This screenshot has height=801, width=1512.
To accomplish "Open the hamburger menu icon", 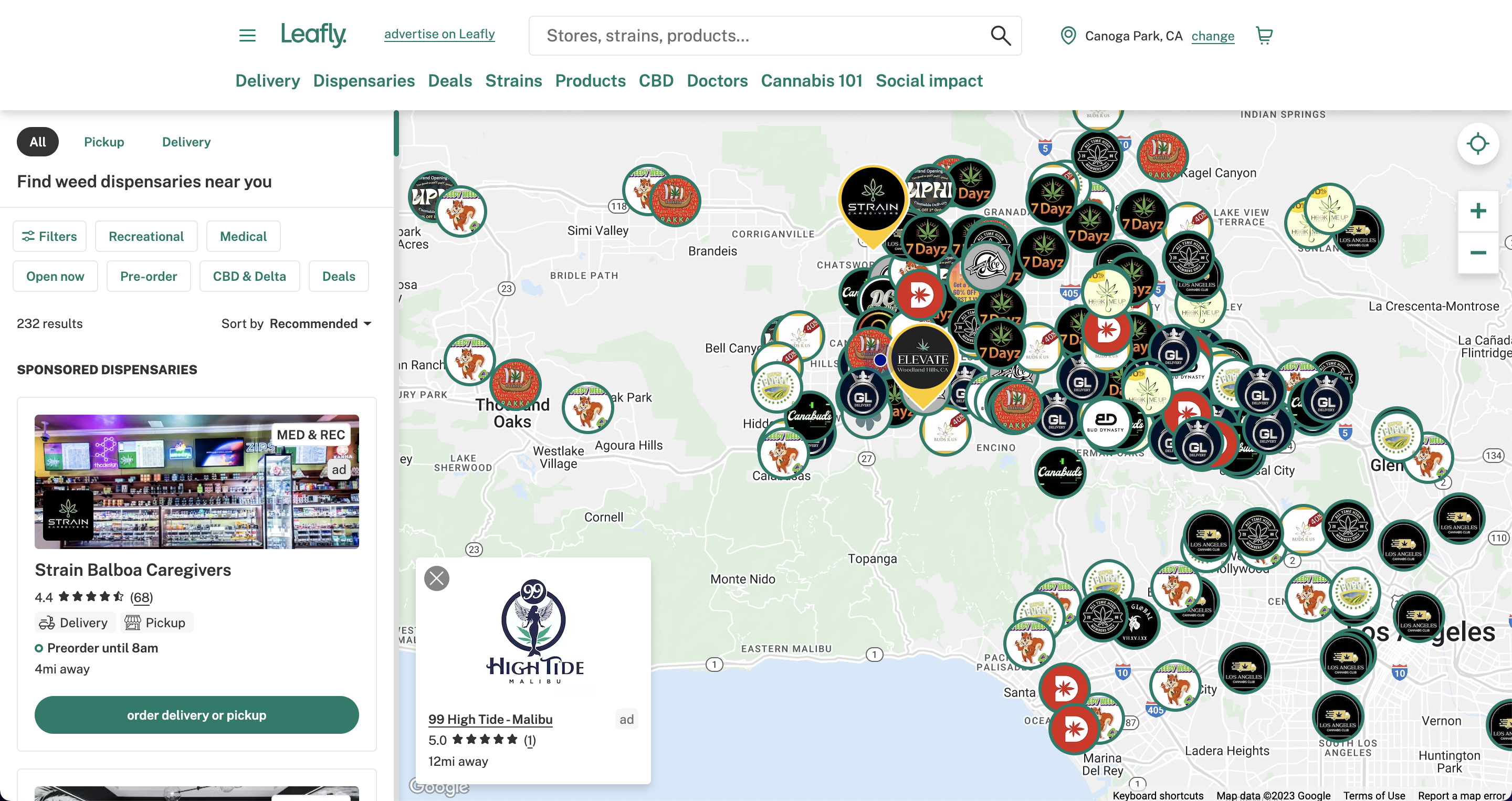I will pyautogui.click(x=247, y=35).
